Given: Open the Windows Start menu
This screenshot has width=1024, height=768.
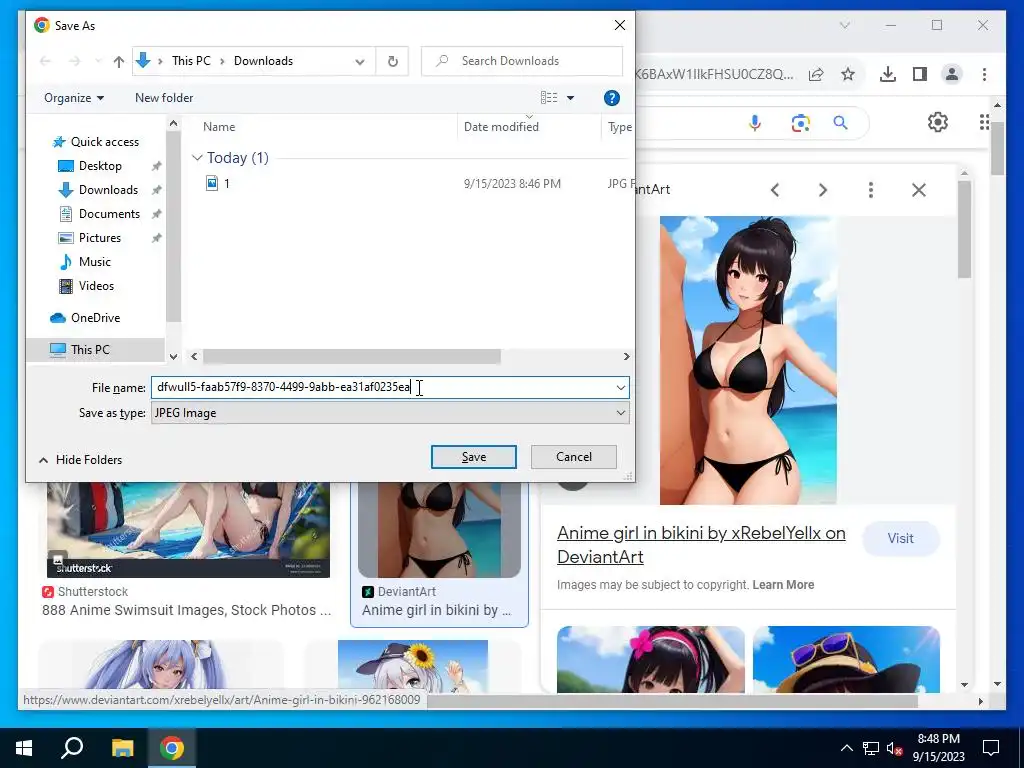Looking at the screenshot, I should click(x=24, y=748).
